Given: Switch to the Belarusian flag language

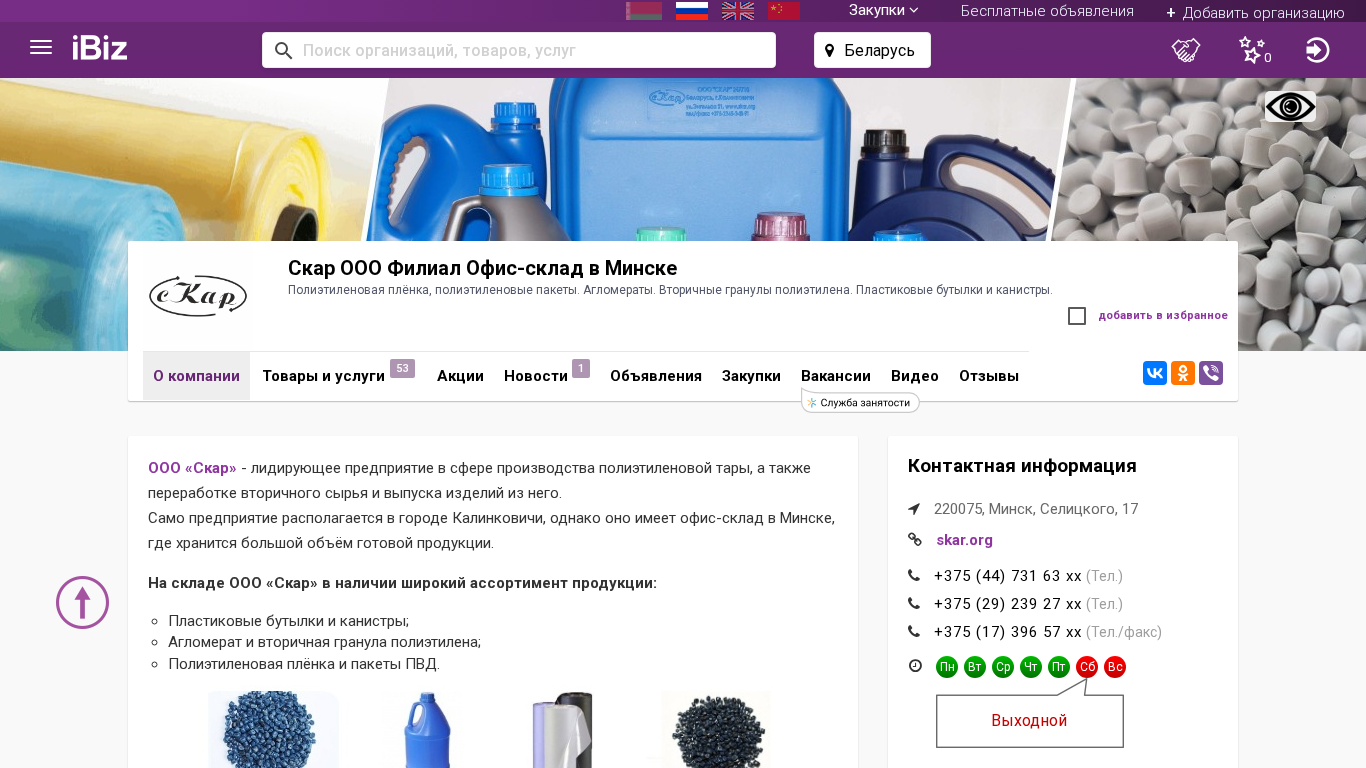Looking at the screenshot, I should coord(644,11).
